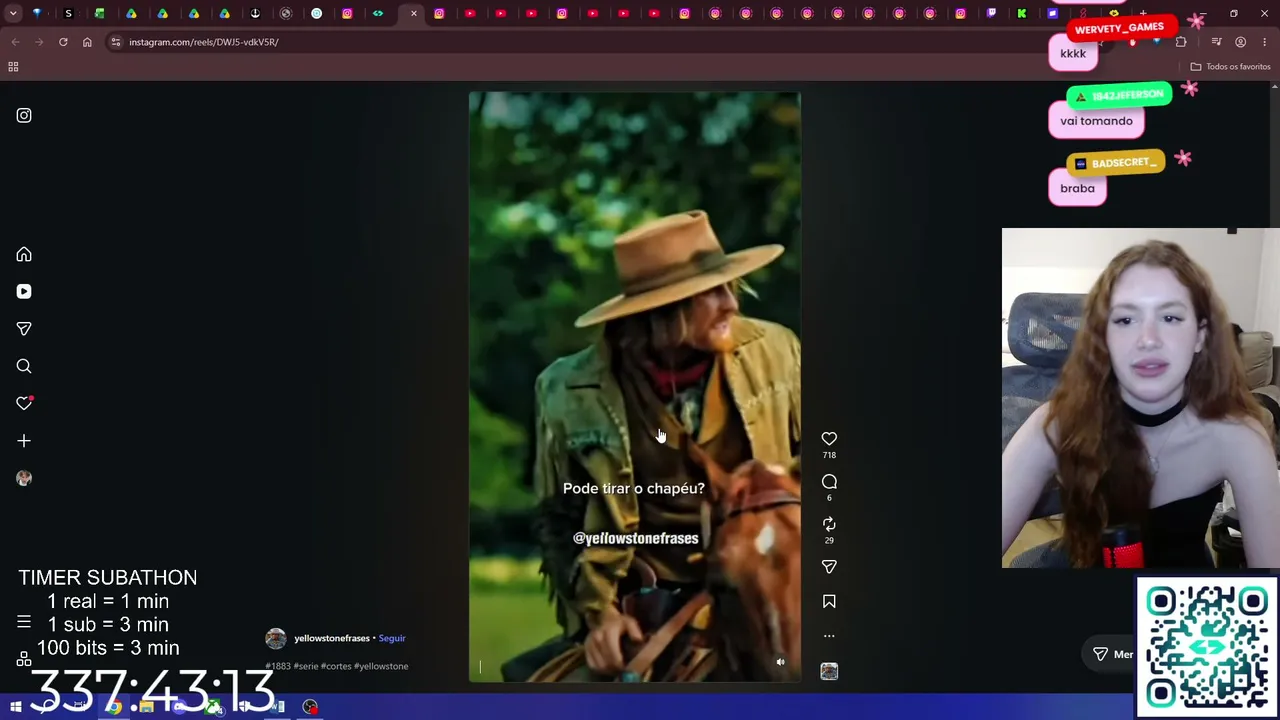Open the browser apps grid in bookmarks bar
This screenshot has width=1280, height=720.
(x=13, y=67)
